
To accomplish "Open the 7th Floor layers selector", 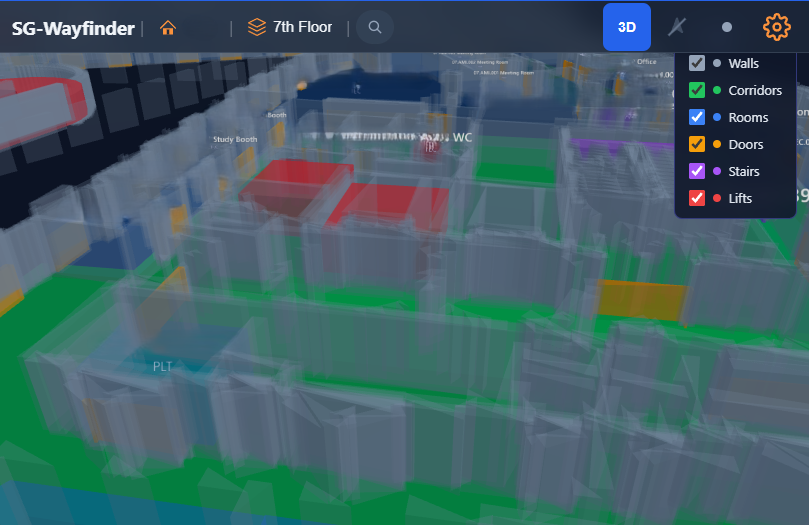I will click(x=290, y=27).
